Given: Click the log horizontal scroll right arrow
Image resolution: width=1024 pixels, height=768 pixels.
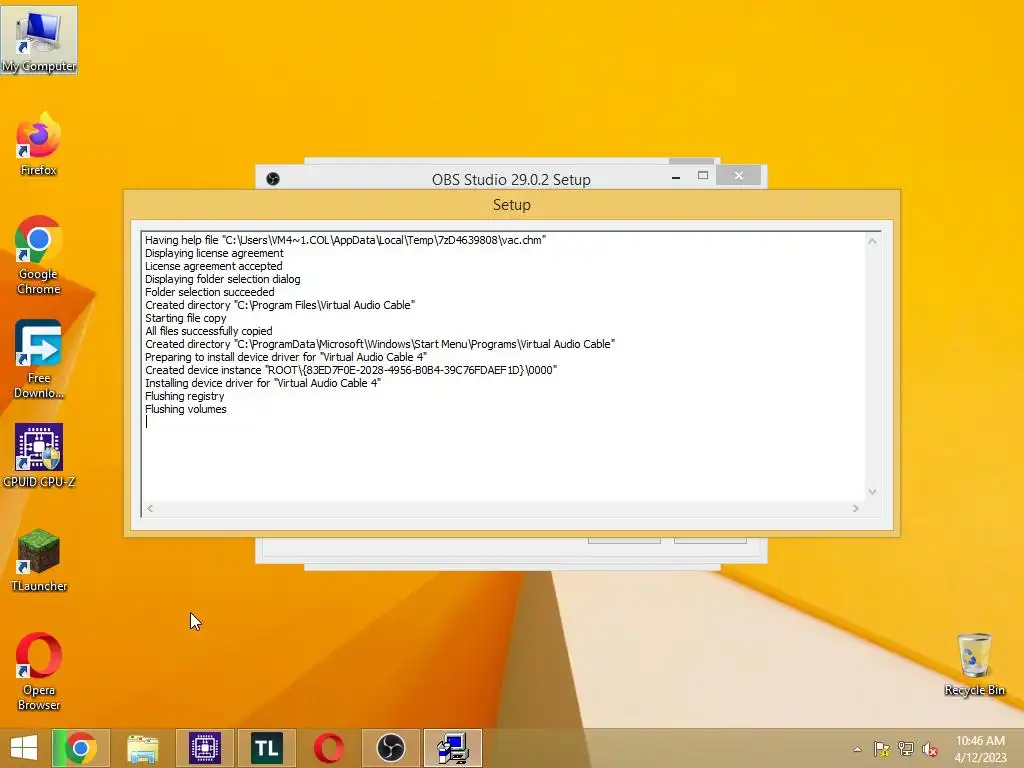Looking at the screenshot, I should coord(856,508).
